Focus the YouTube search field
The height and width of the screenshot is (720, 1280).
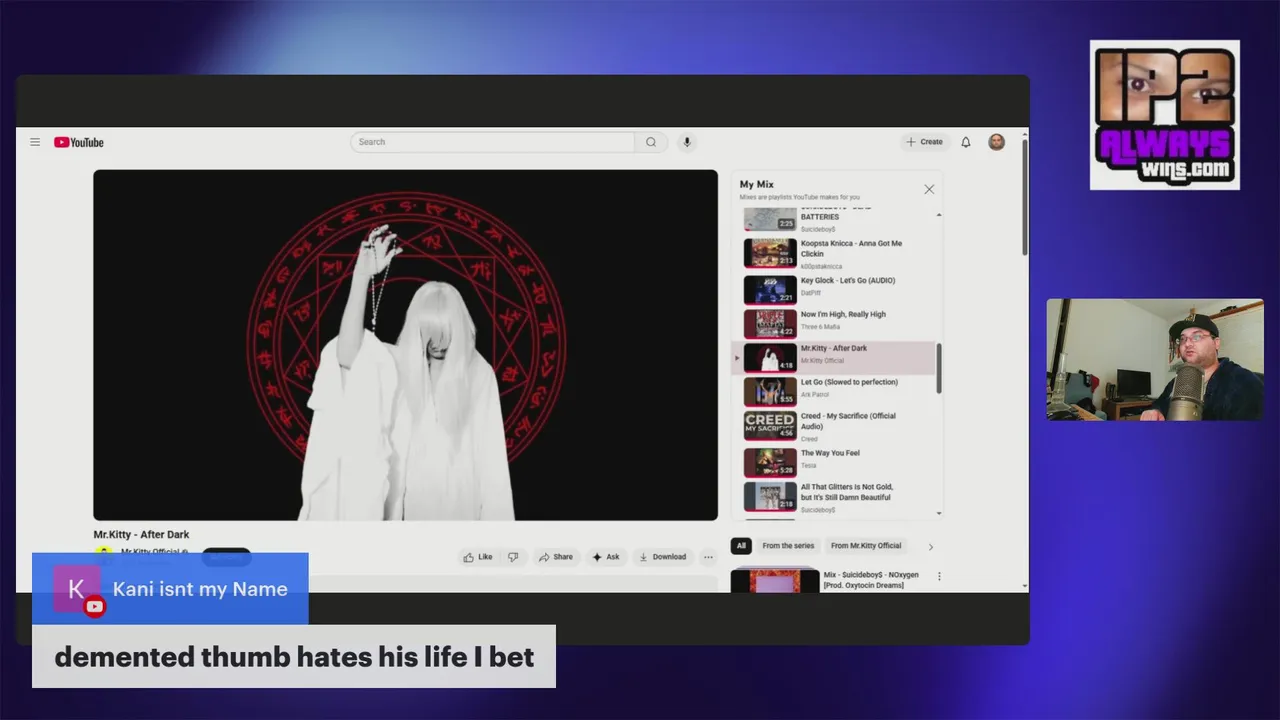coord(492,142)
